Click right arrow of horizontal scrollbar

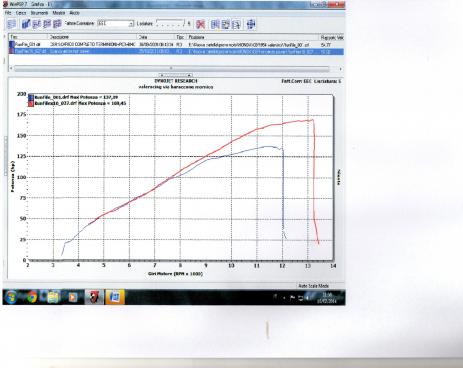click(x=340, y=69)
